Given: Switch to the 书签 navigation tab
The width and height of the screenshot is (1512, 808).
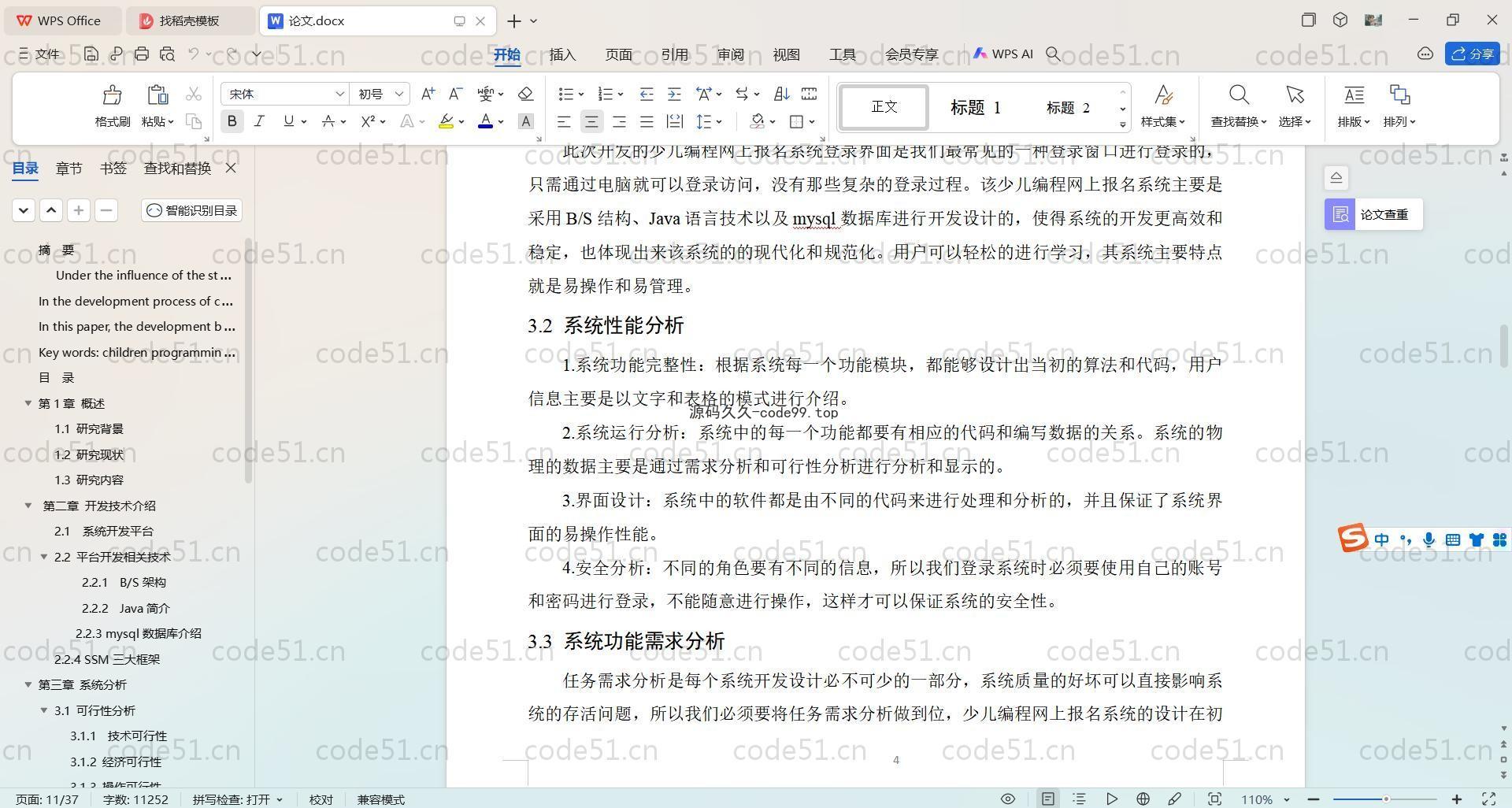Looking at the screenshot, I should click(x=113, y=168).
